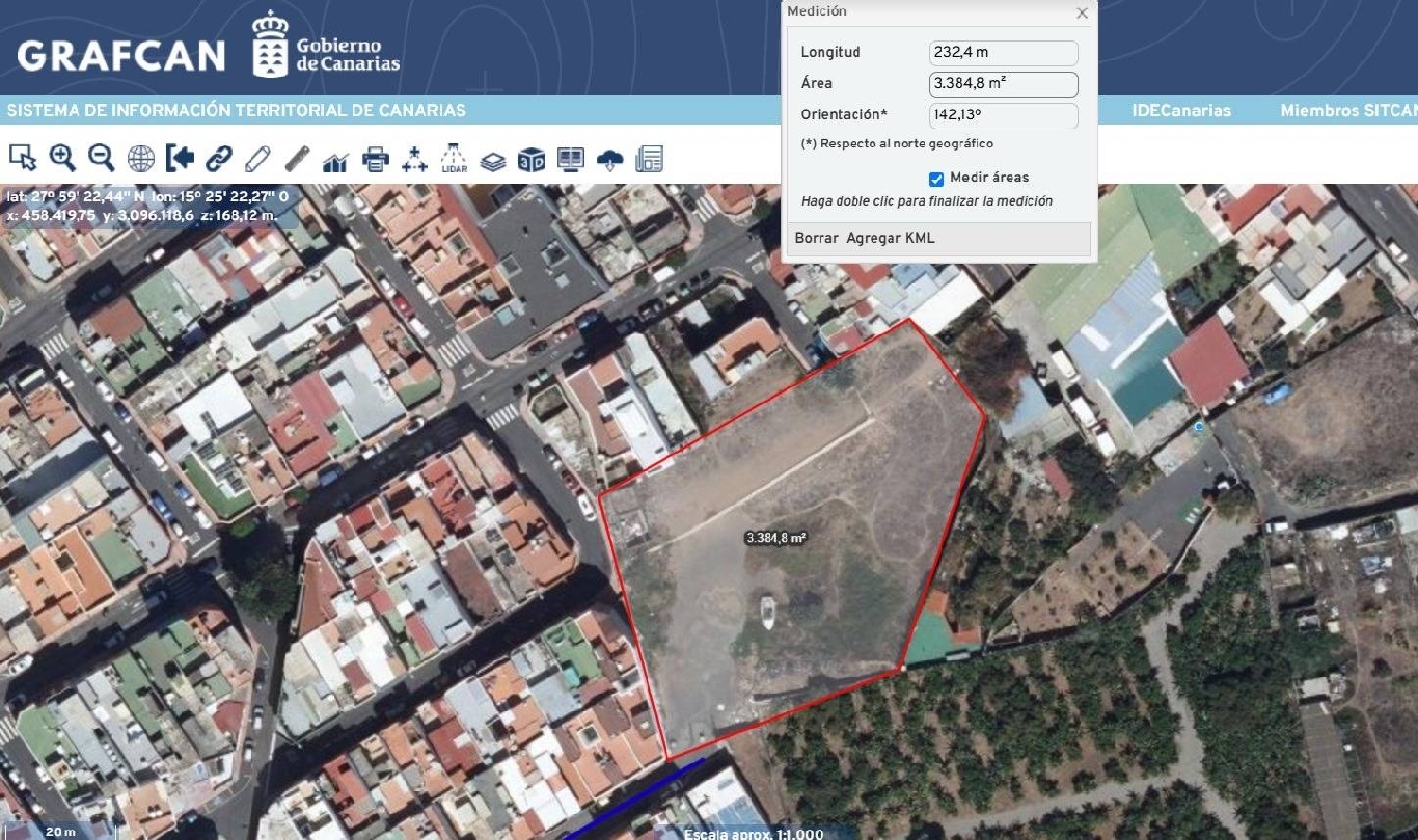Click the Sistema de Información Territorial title
1418x840 pixels.
pos(236,111)
